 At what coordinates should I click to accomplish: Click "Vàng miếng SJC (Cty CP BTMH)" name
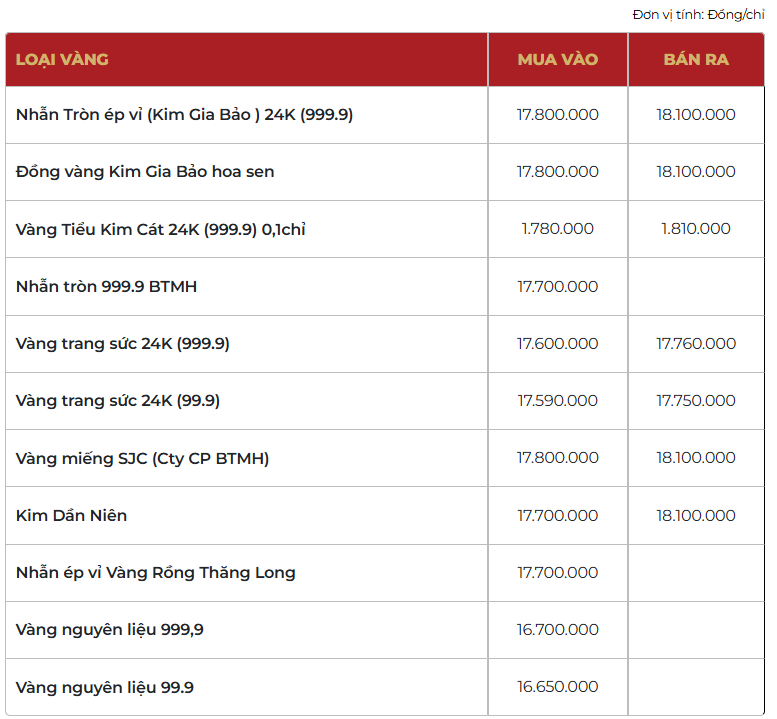(142, 458)
